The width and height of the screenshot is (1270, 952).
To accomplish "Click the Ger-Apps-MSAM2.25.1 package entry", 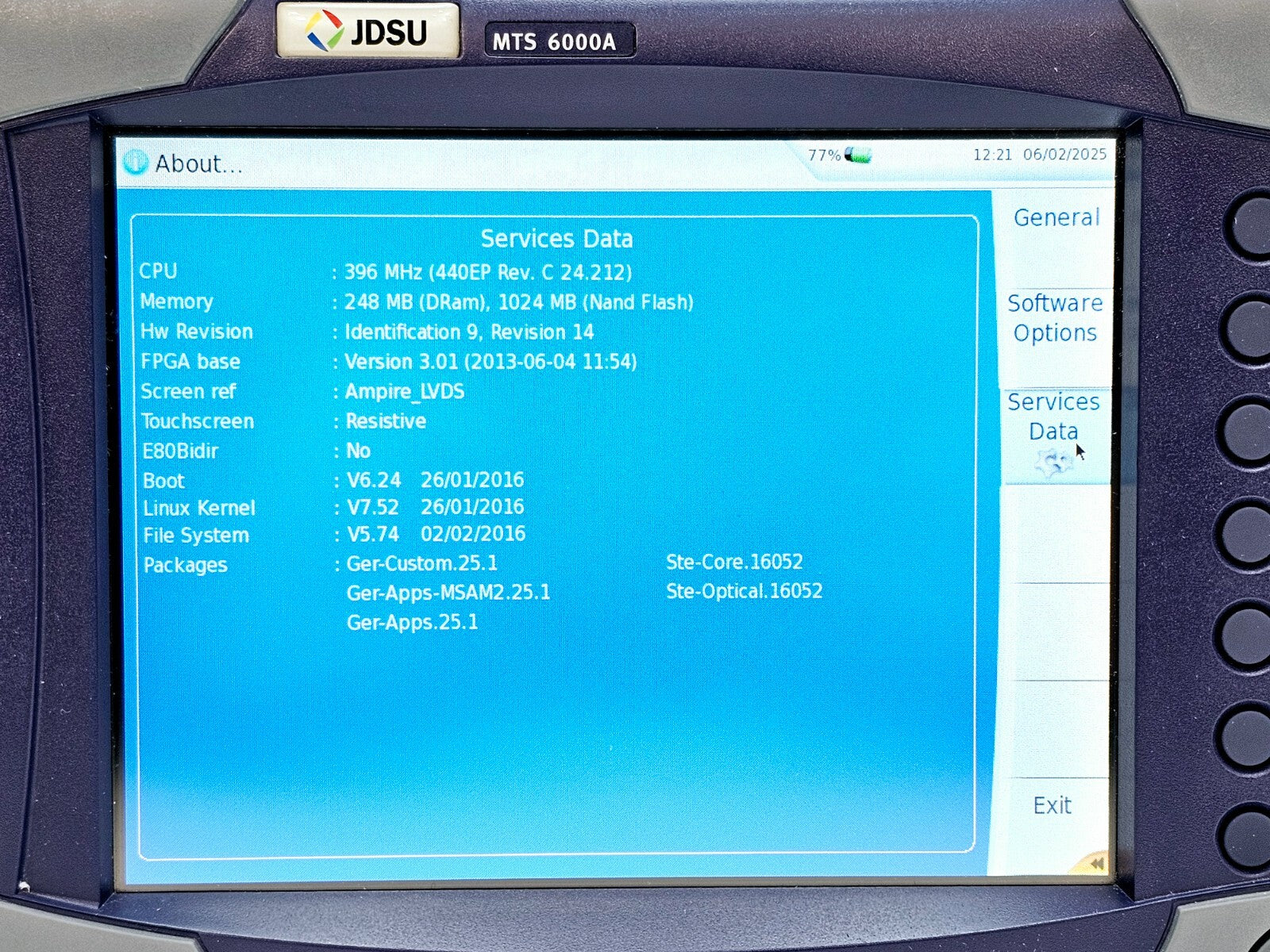I will point(448,593).
